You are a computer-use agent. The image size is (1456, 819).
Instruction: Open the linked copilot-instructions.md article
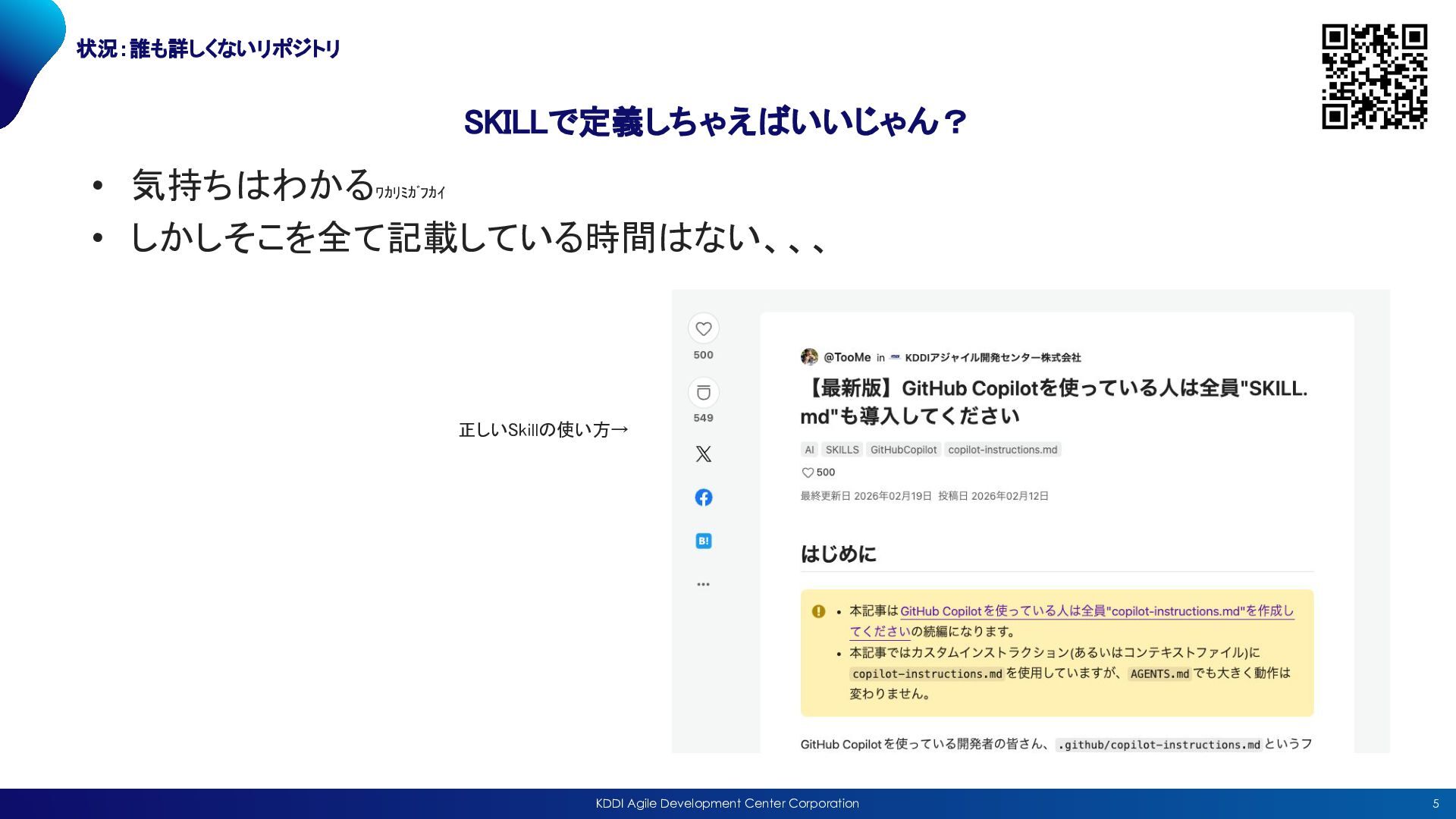1096,611
